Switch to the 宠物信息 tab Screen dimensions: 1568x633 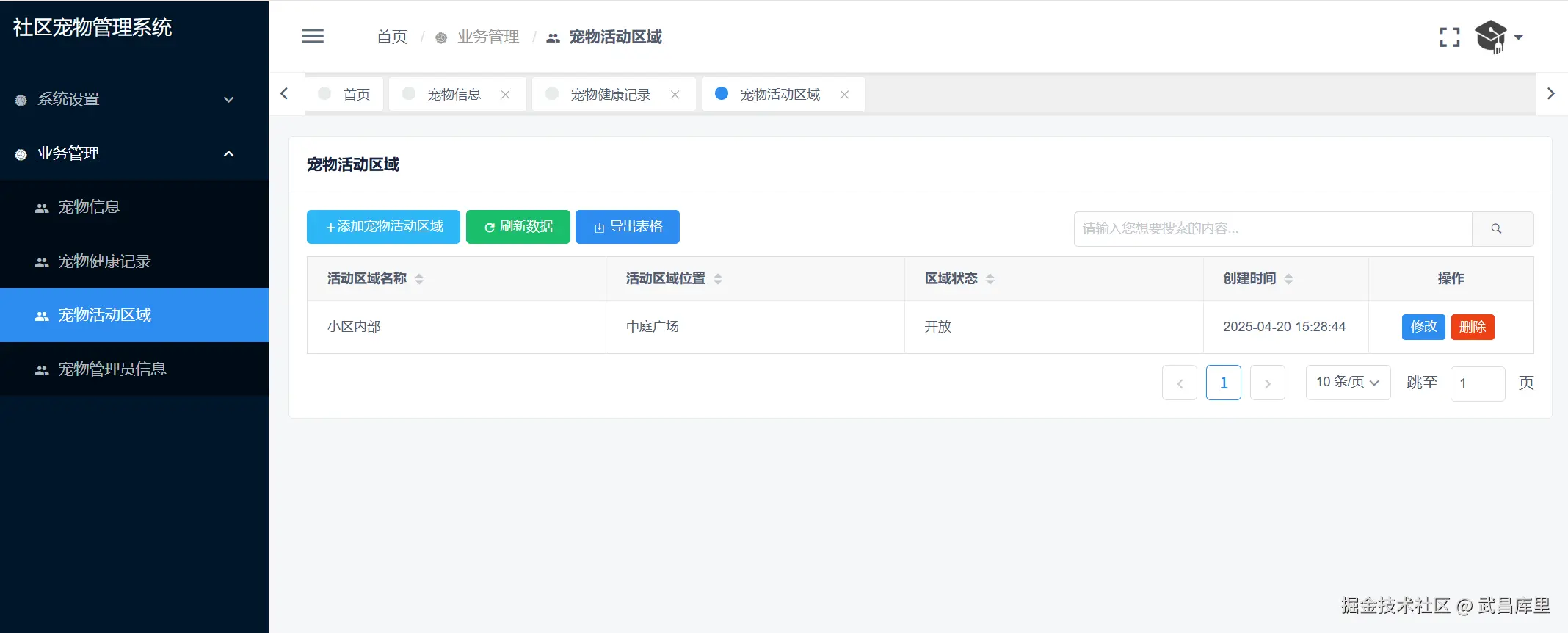[x=457, y=94]
